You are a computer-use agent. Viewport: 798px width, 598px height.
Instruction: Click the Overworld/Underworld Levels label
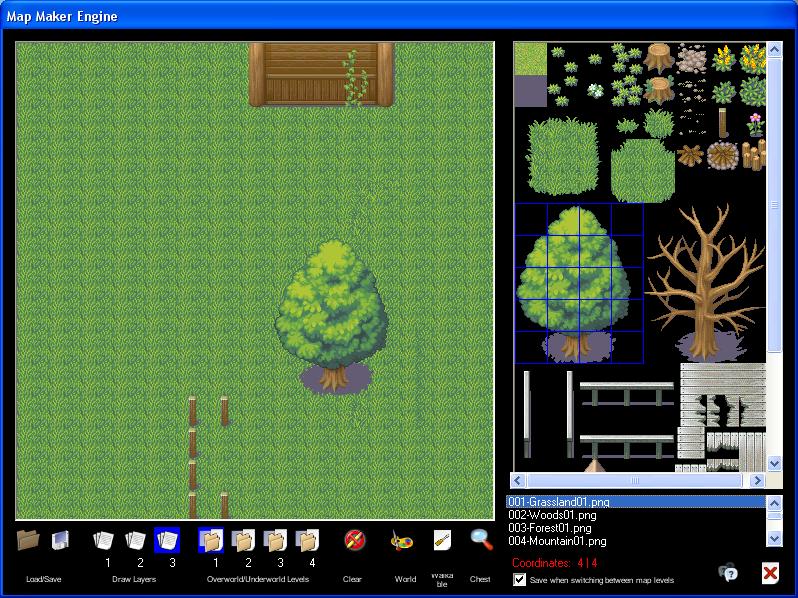point(258,579)
